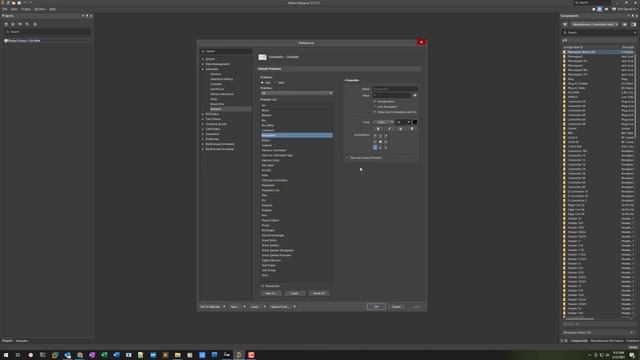This screenshot has width=640, height=360.
Task: Open the library selector dropdown in Components panel
Action: 595,24
